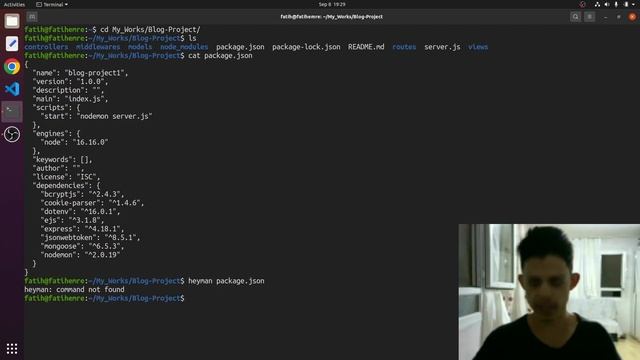Open the volume indicator in the top bar
The width and height of the screenshot is (640, 360).
pos(607,4)
